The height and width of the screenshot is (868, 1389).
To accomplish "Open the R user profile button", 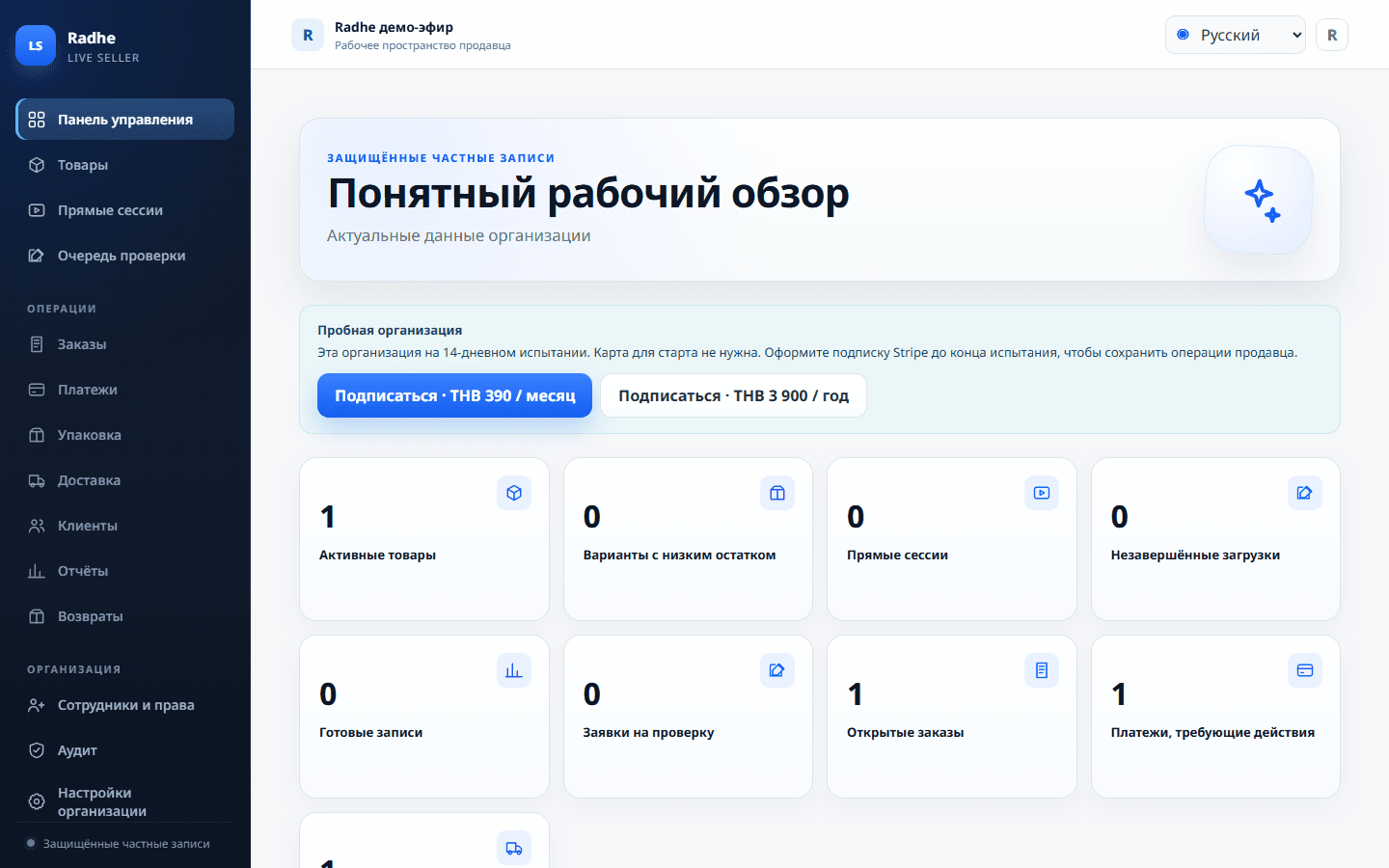I will 1332,35.
